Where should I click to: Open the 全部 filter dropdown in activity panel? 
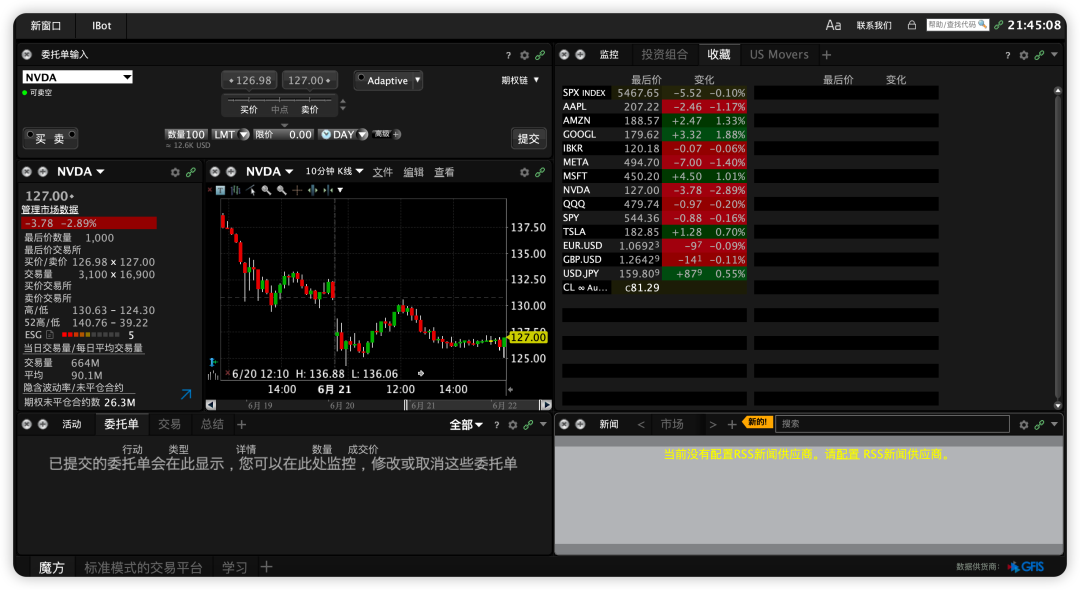(466, 425)
